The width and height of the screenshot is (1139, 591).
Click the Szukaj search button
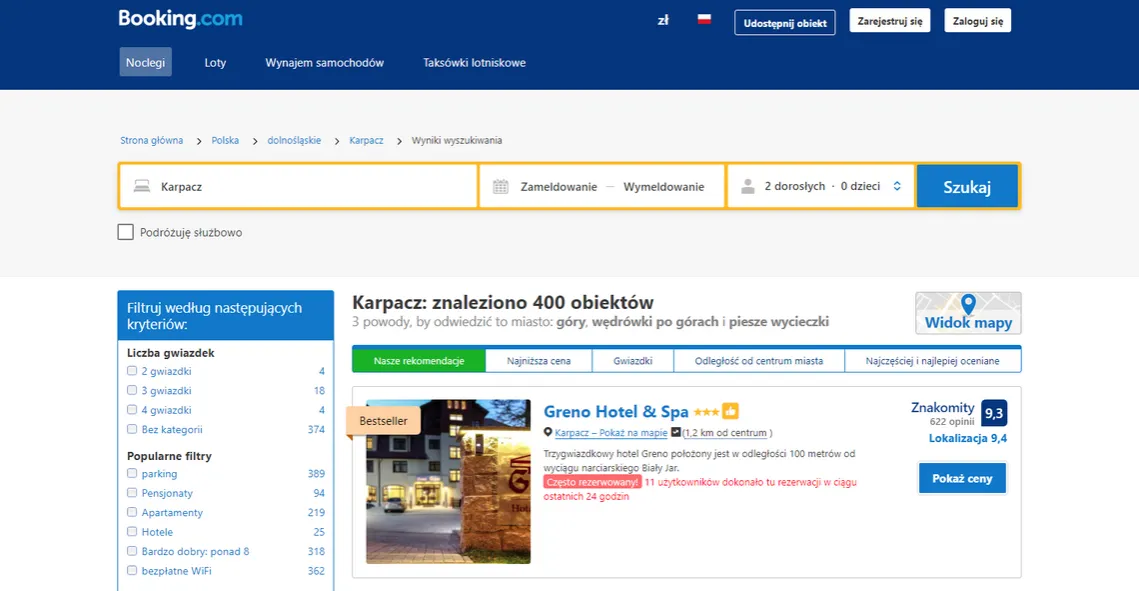[967, 186]
